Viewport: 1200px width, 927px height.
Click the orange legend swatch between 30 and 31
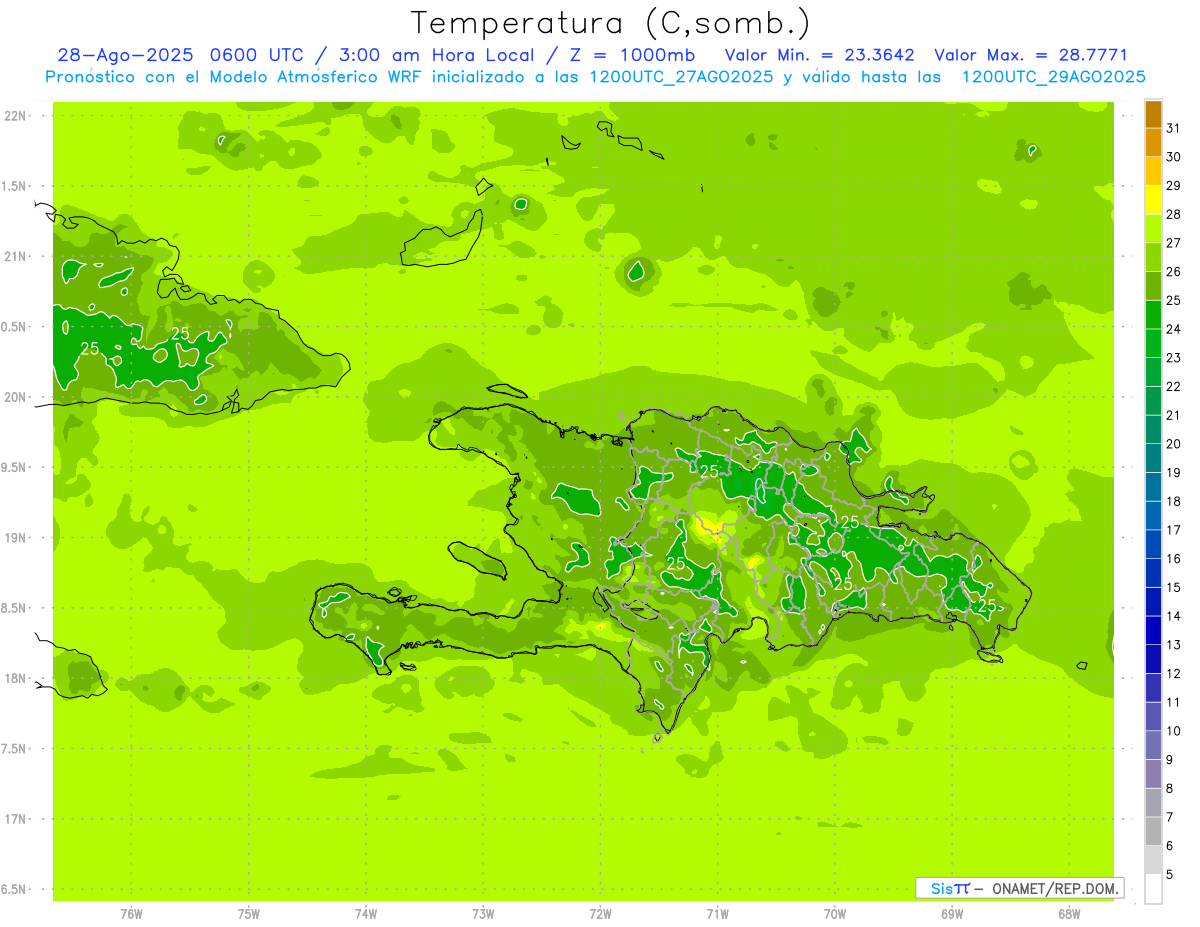(1153, 142)
